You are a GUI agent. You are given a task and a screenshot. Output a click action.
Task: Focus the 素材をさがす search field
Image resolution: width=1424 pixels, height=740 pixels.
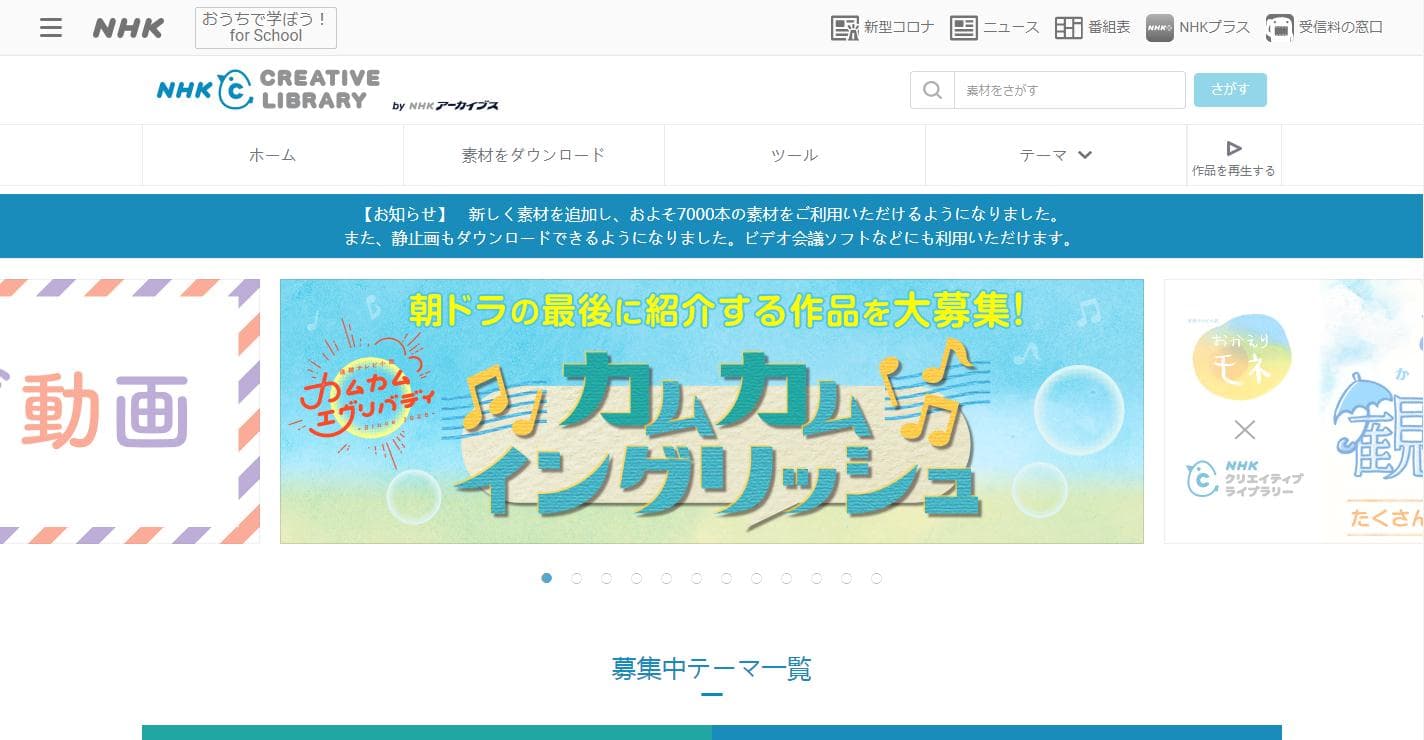pos(1069,90)
